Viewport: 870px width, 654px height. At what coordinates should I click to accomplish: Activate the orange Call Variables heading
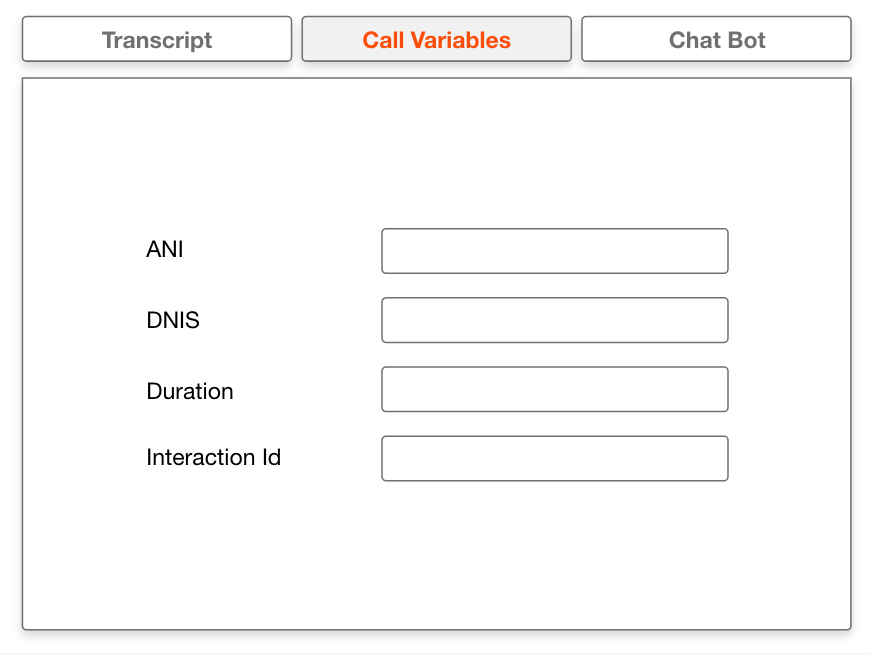pos(436,40)
